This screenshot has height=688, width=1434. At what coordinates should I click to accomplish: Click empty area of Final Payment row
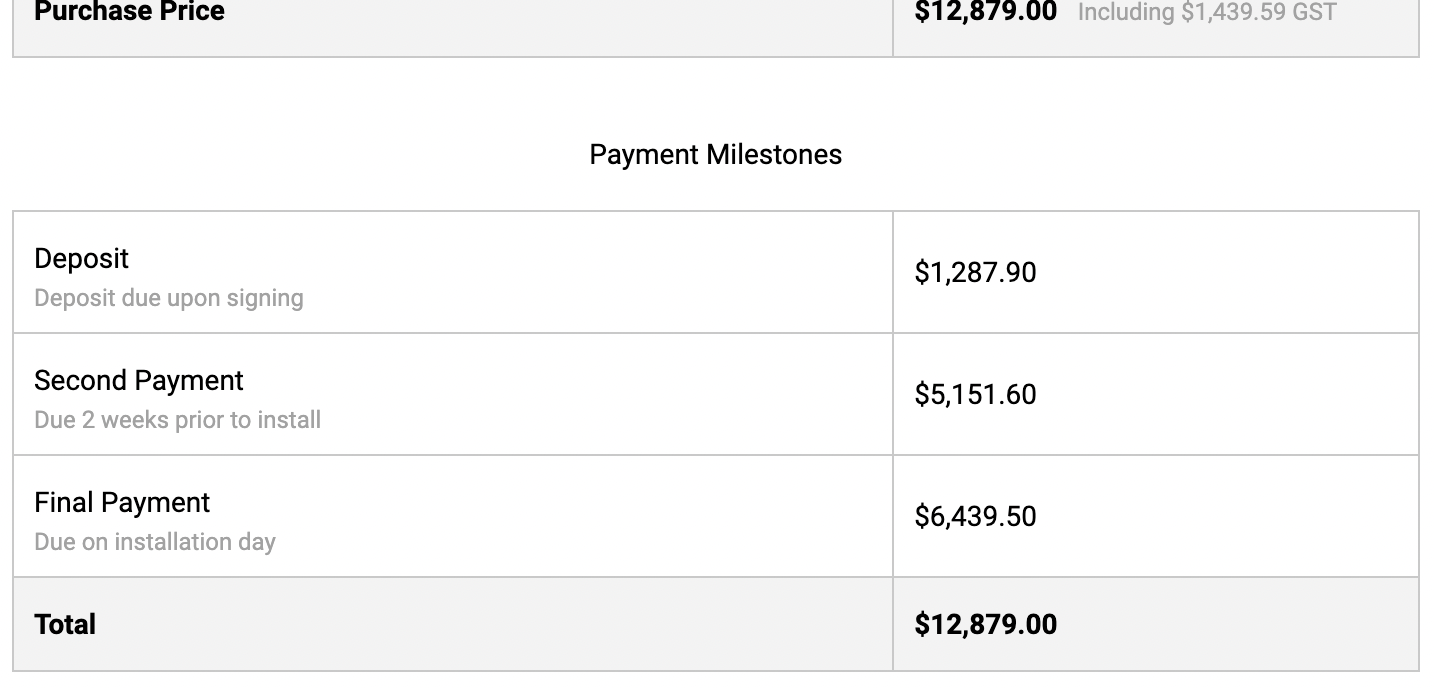[x=600, y=516]
